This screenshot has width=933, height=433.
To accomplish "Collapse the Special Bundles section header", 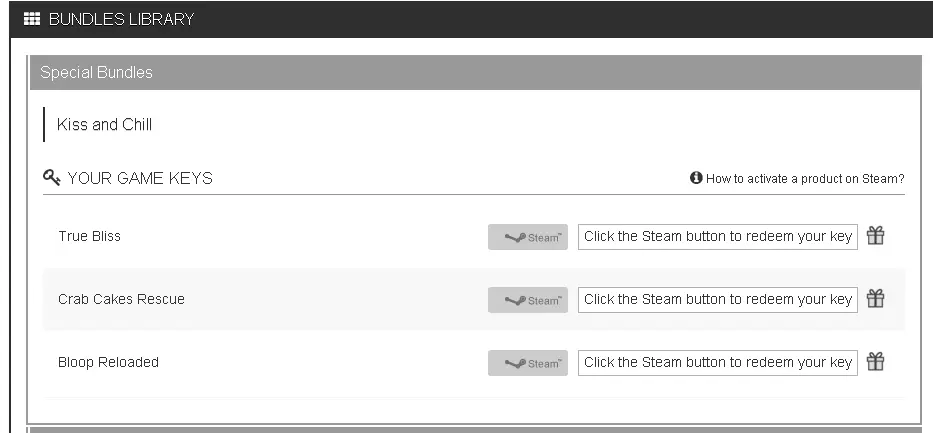I will coord(475,73).
